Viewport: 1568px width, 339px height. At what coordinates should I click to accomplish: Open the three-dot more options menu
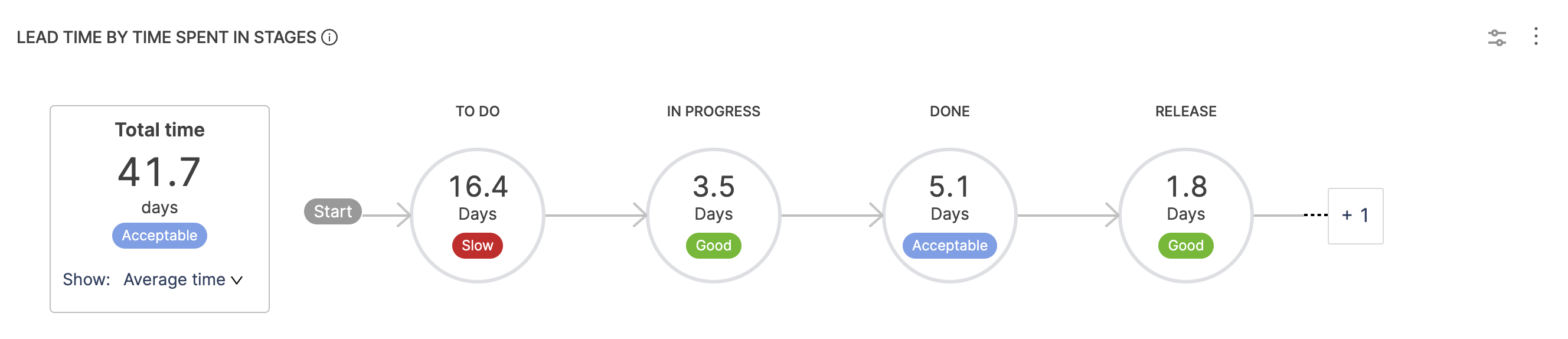coord(1536,37)
